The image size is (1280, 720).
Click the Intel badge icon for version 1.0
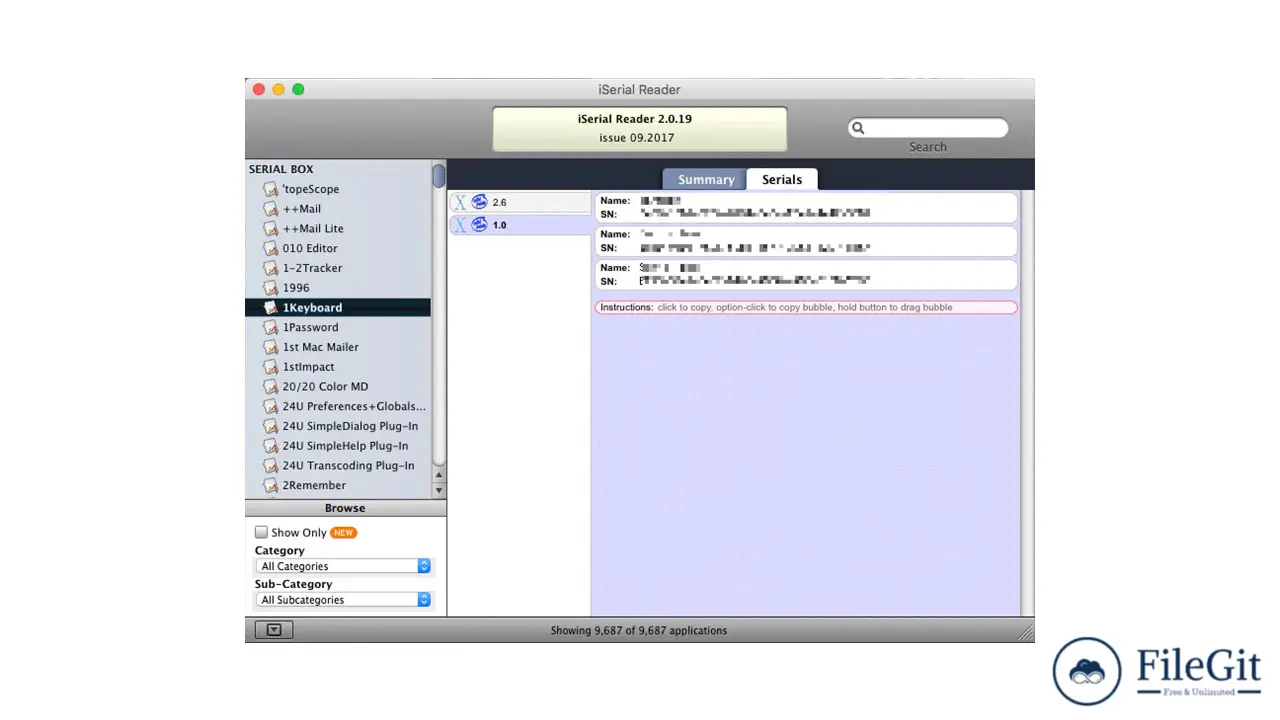(x=479, y=225)
